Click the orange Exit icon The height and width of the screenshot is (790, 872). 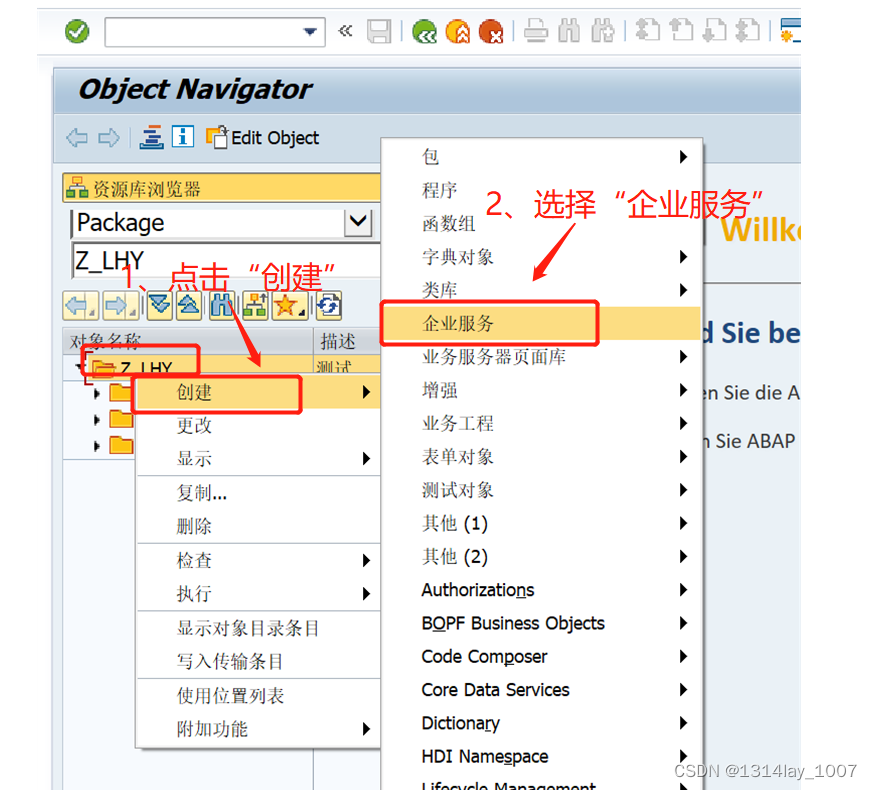[x=458, y=31]
